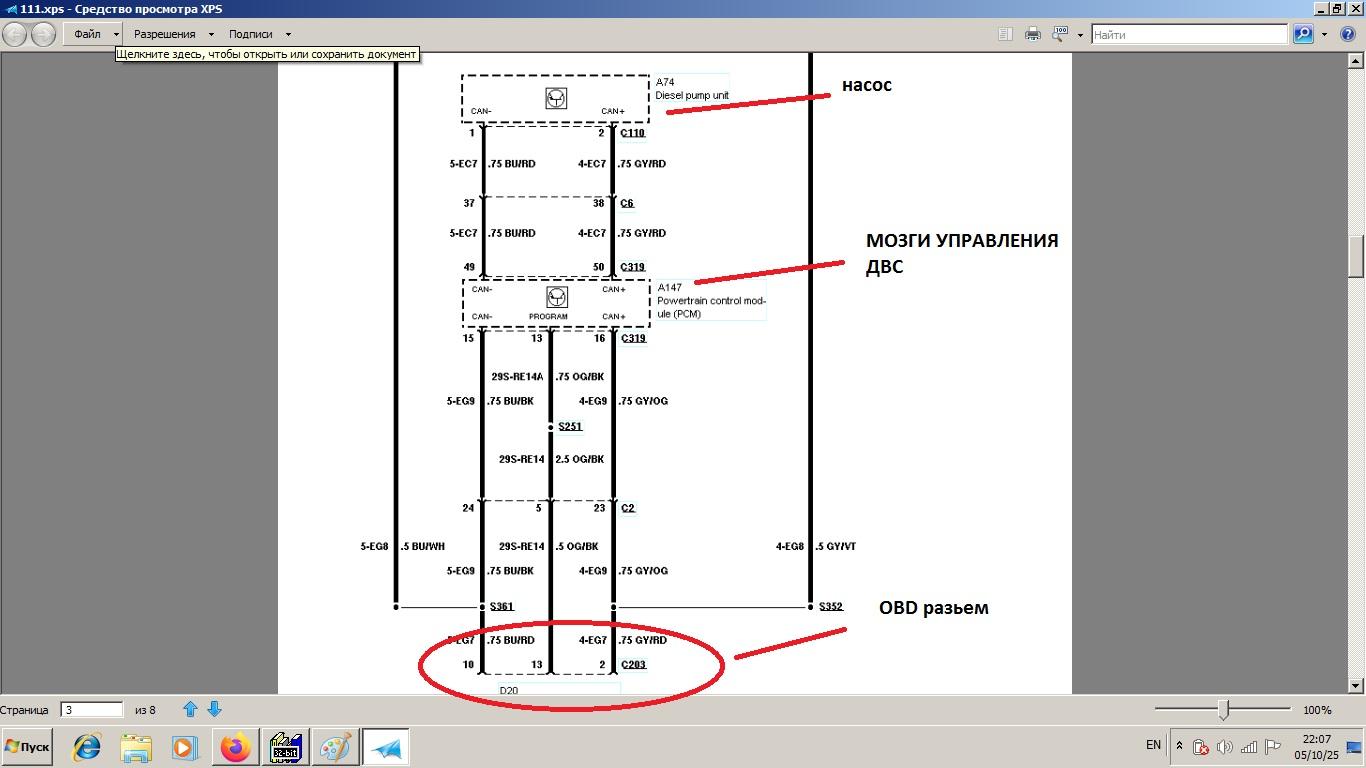
Task: Click the Найти search field
Action: [1188, 34]
